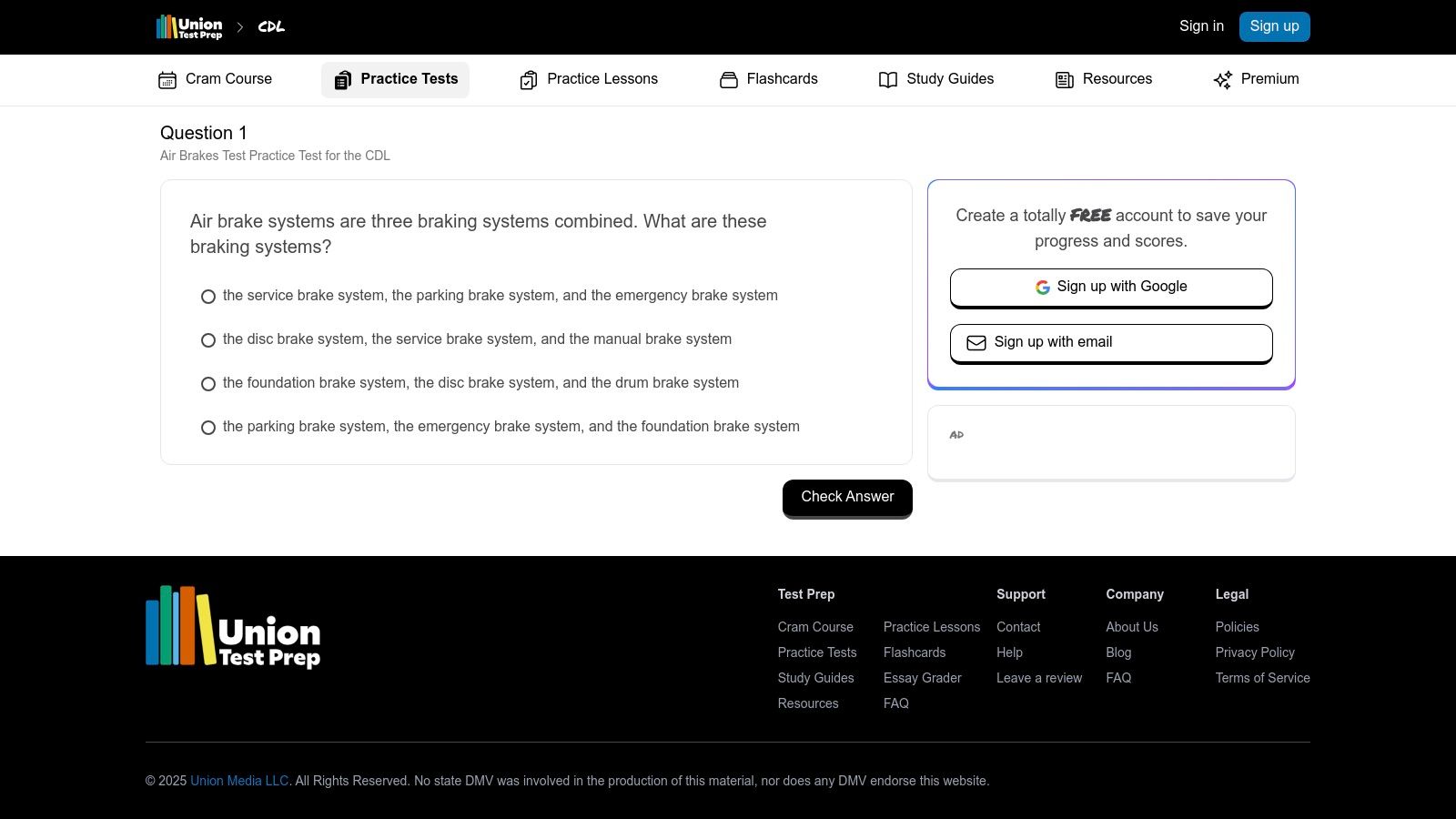This screenshot has width=1456, height=819.
Task: Open the Practice Tests tab
Action: [395, 79]
